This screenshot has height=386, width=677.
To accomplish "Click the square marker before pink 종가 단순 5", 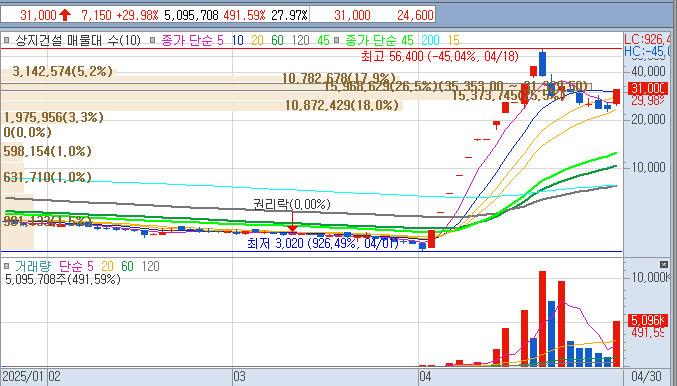I will [152, 41].
